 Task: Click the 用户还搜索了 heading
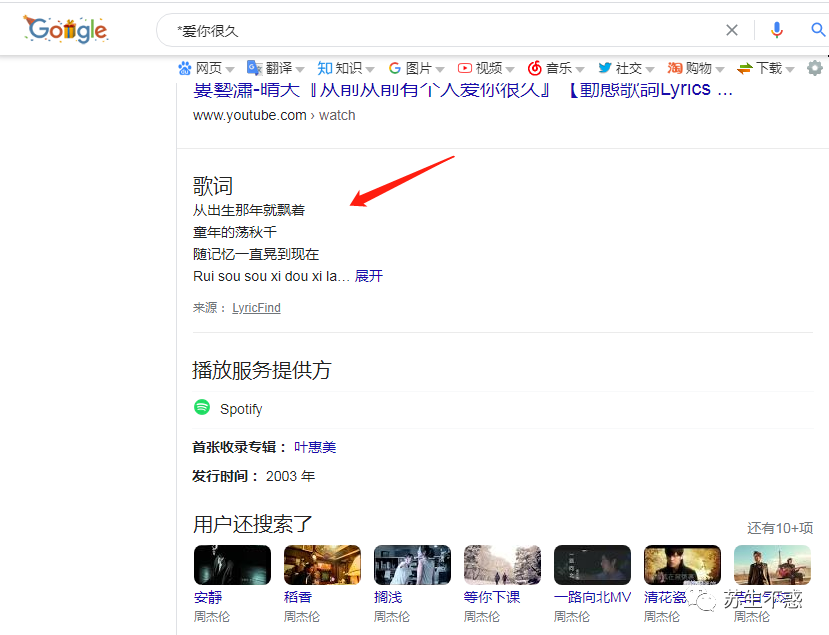point(253,524)
